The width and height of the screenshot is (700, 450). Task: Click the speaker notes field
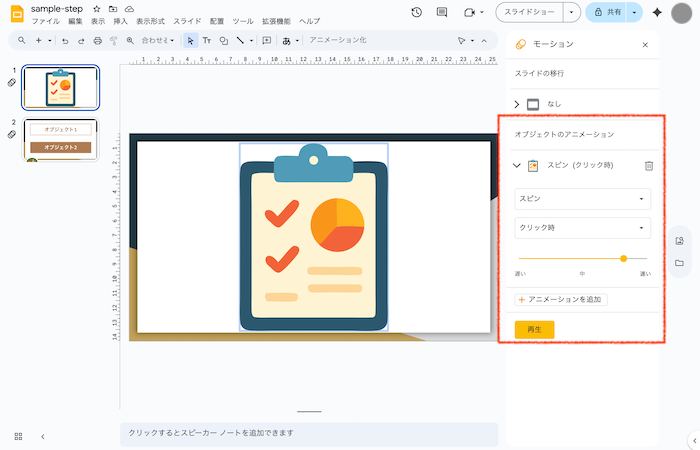coord(309,433)
